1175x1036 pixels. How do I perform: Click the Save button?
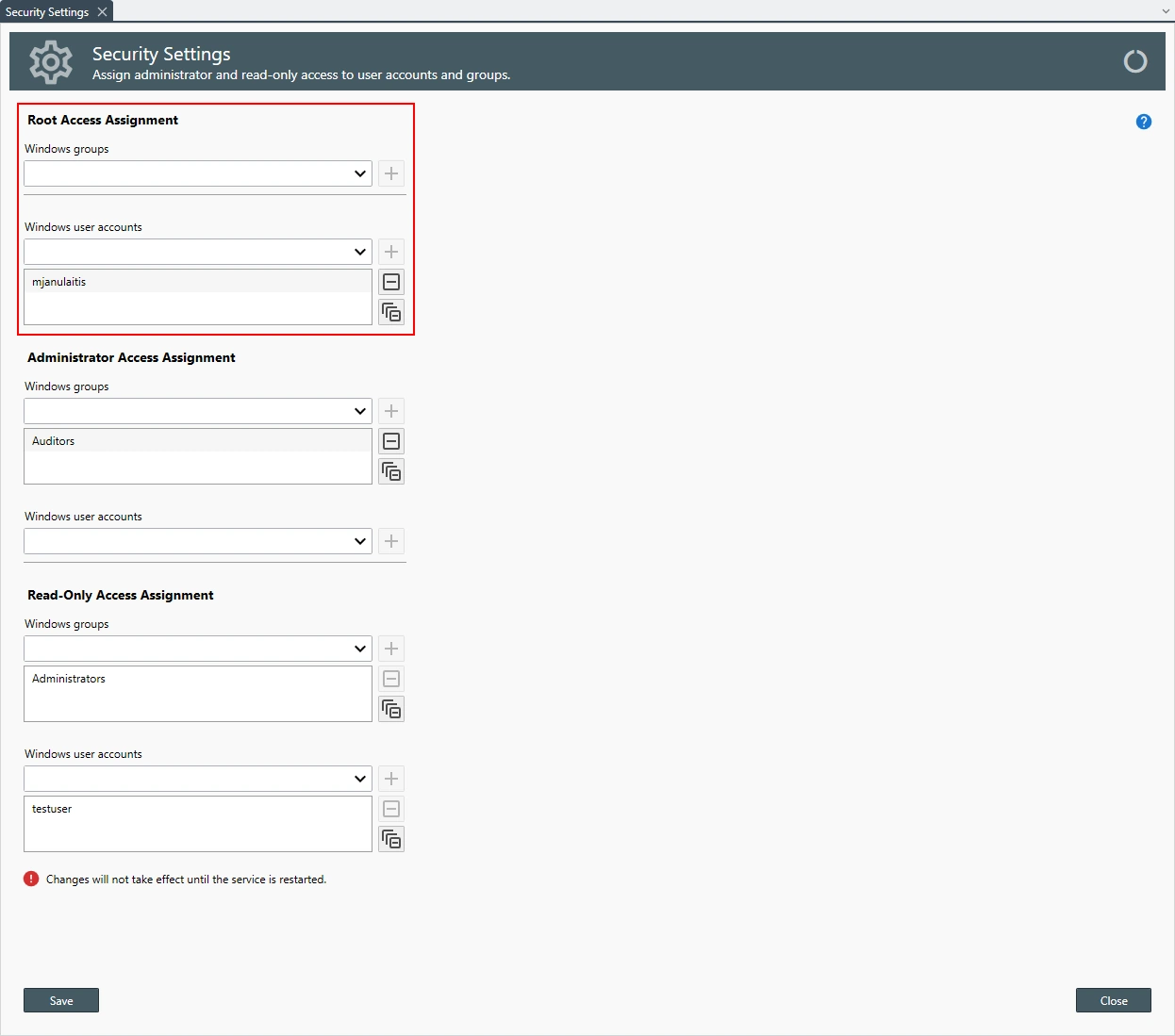coord(61,1000)
